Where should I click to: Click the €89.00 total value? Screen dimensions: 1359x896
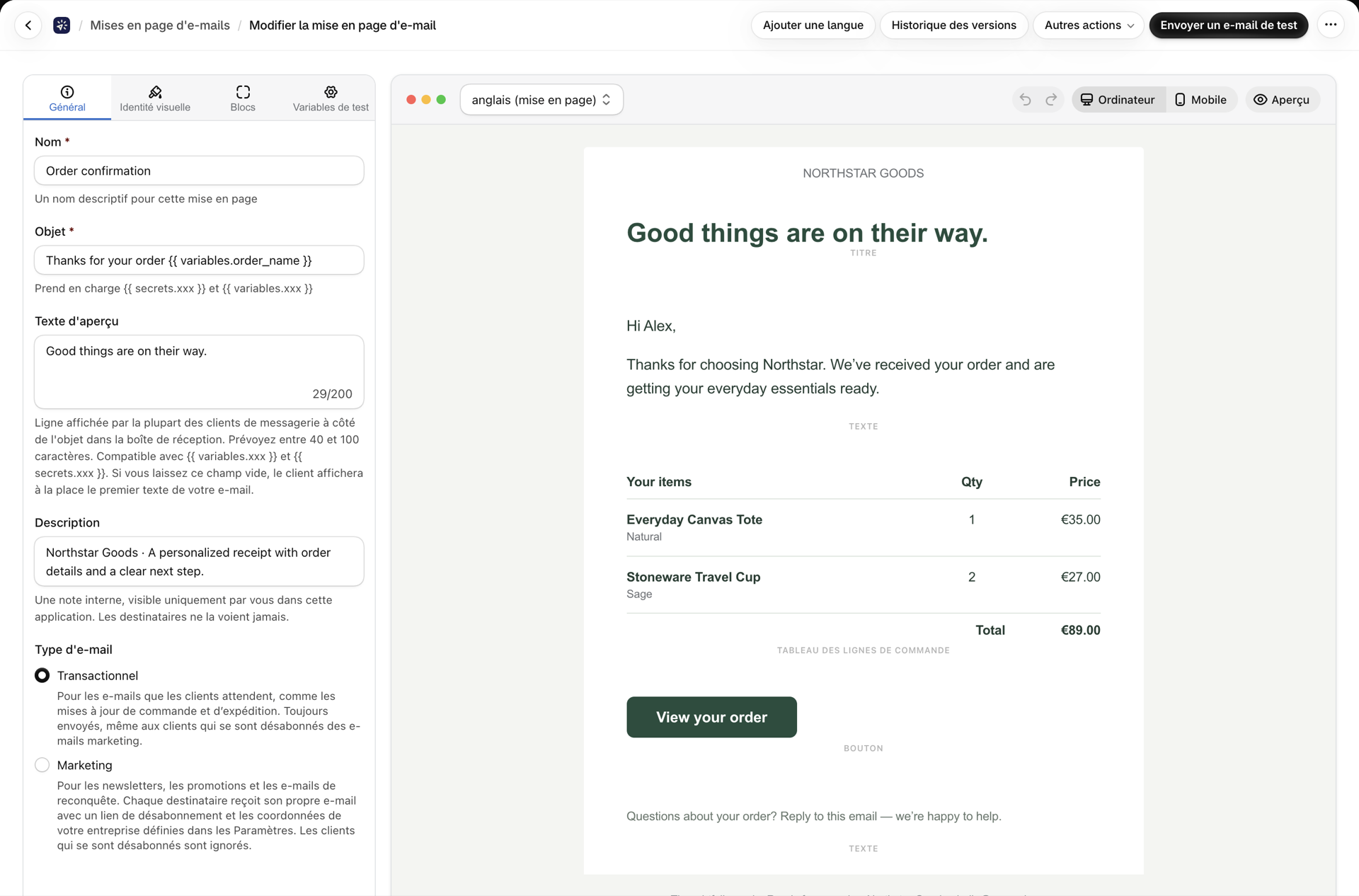point(1080,630)
